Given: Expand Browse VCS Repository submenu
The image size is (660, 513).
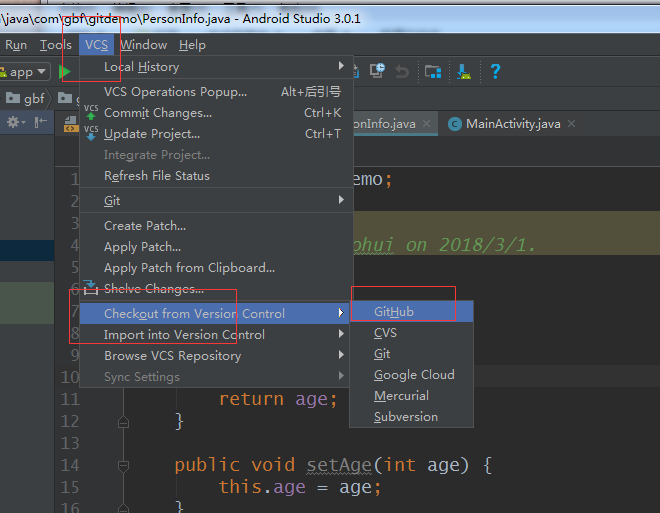Looking at the screenshot, I should click(215, 356).
